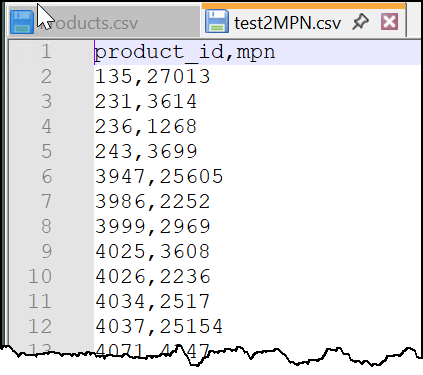The width and height of the screenshot is (423, 375).
Task: Select the test2MPN.csv tab
Action: [304, 21]
